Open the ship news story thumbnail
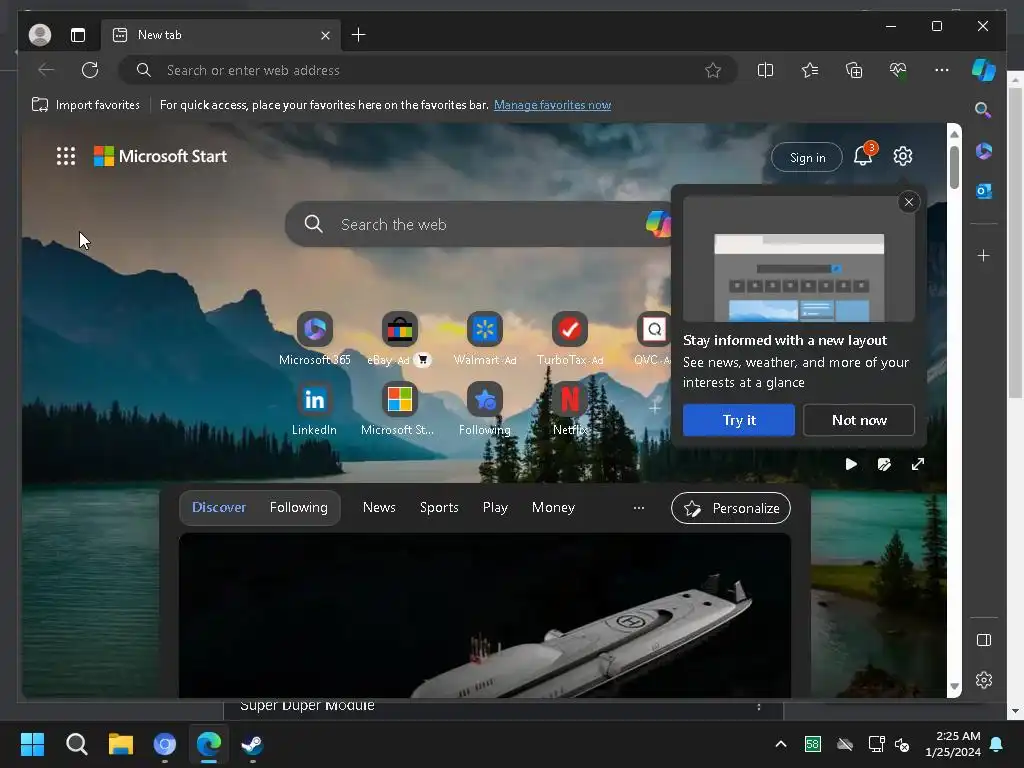 (x=485, y=615)
